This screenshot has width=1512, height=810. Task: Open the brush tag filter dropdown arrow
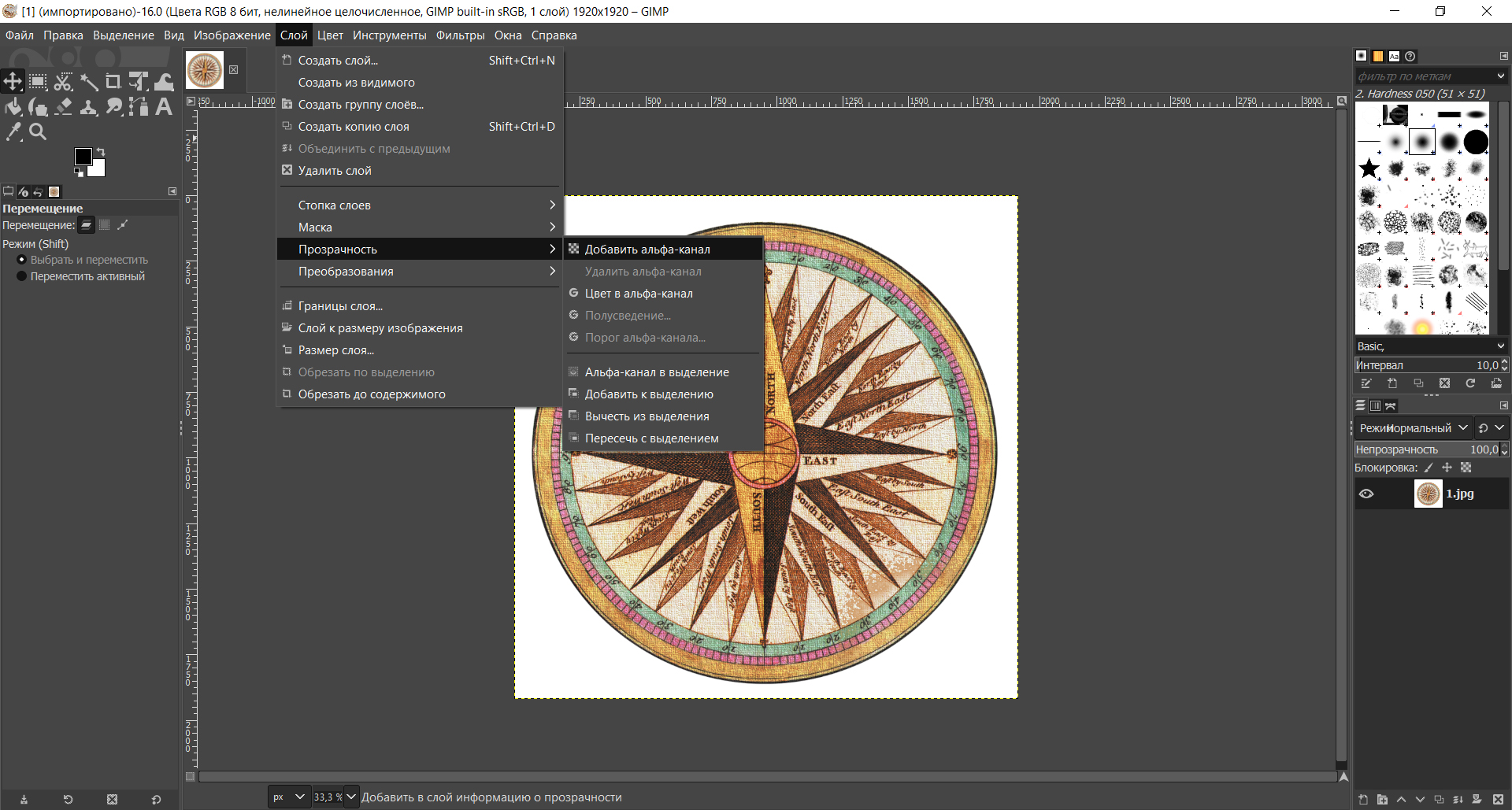[x=1501, y=76]
